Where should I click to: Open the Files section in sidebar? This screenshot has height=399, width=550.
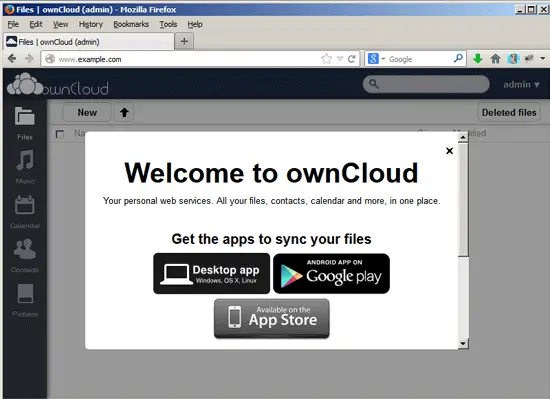pos(25,123)
